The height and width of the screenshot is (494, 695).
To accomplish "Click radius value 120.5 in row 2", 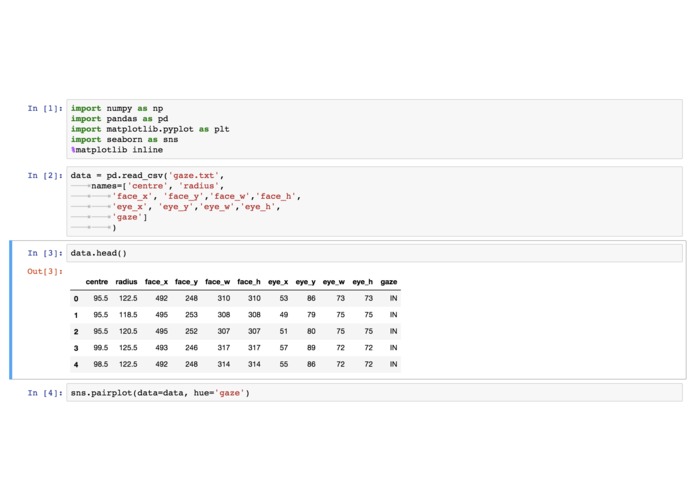I will click(x=128, y=331).
